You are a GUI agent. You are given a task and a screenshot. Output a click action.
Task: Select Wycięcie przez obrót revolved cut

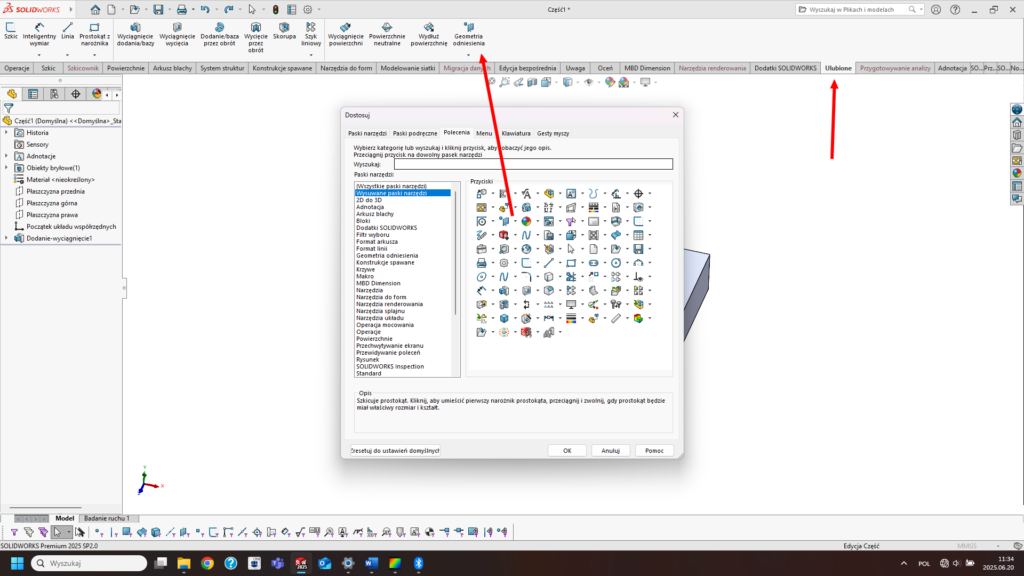click(255, 37)
